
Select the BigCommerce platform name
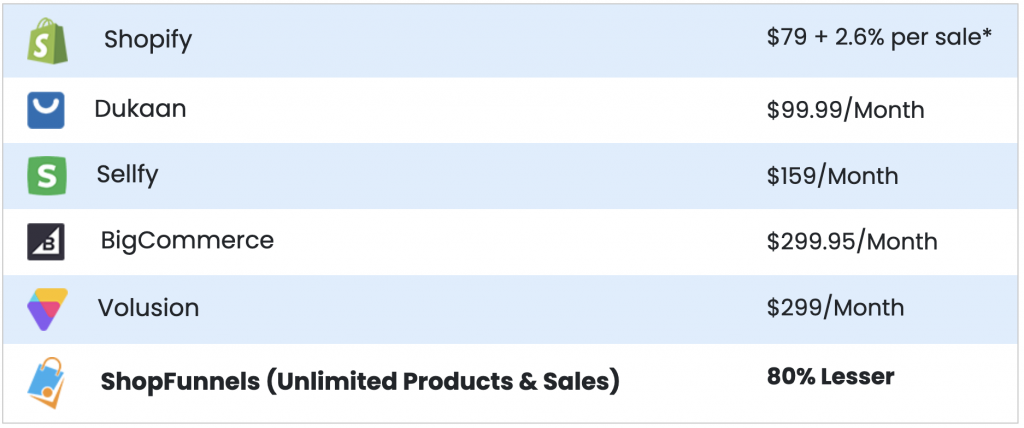(x=187, y=240)
